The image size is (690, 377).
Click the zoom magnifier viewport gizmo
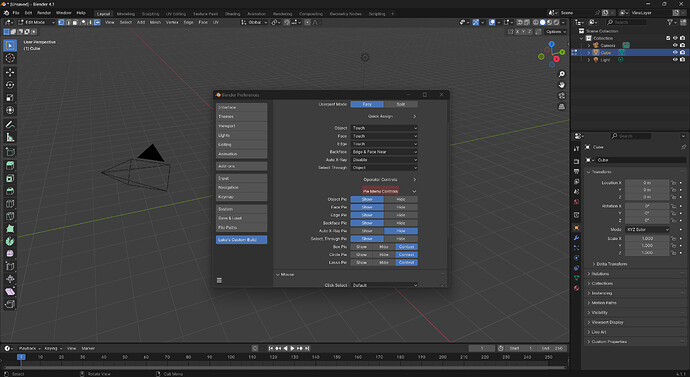coord(562,74)
